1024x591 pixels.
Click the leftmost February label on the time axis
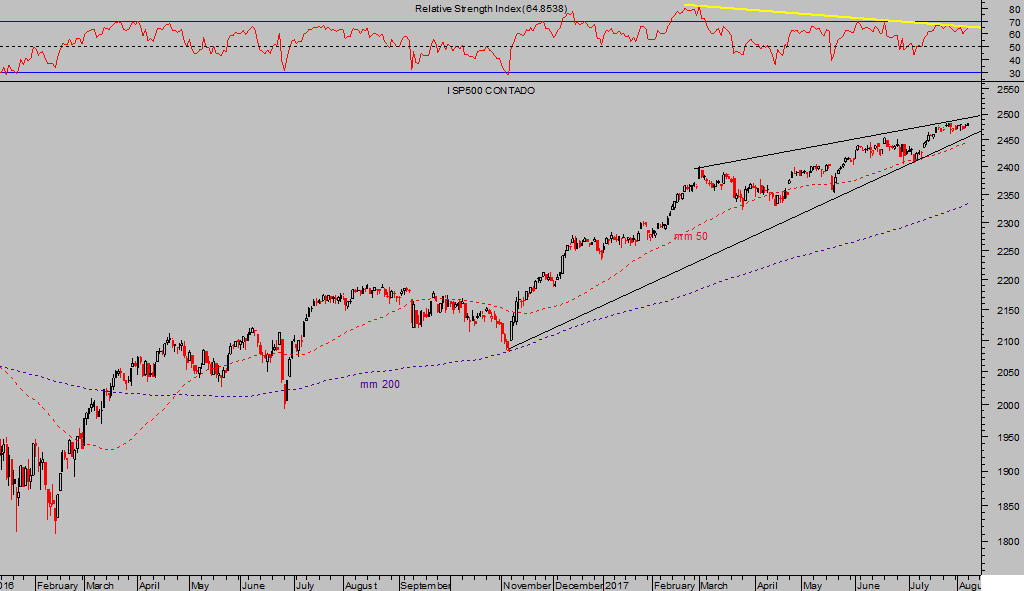click(59, 585)
